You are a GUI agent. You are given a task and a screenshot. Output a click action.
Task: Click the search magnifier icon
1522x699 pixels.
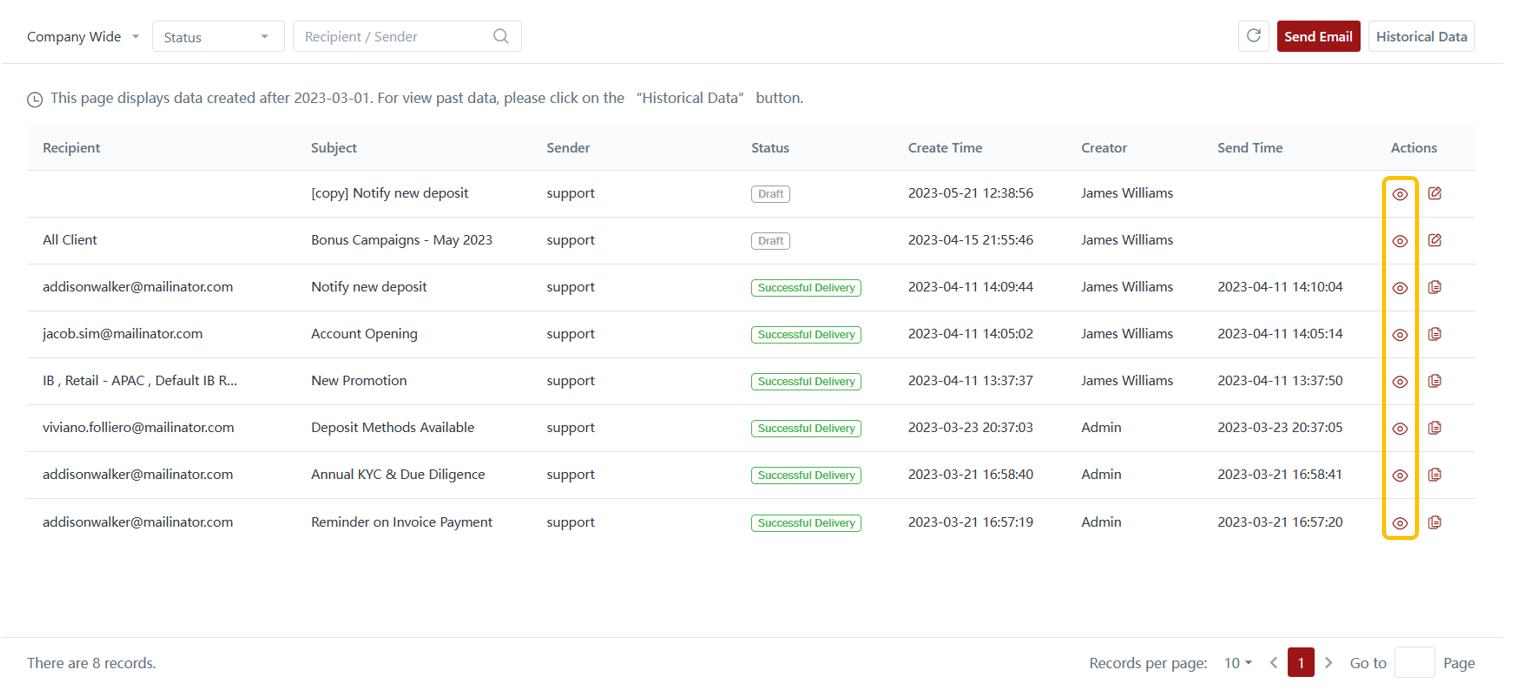coord(501,37)
